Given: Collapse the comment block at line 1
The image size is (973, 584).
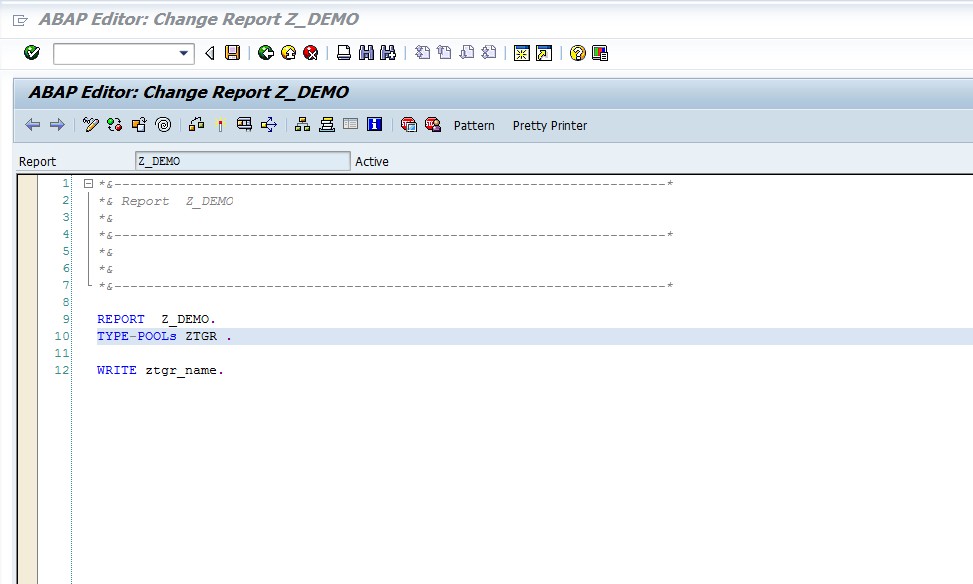Looking at the screenshot, I should [x=88, y=184].
